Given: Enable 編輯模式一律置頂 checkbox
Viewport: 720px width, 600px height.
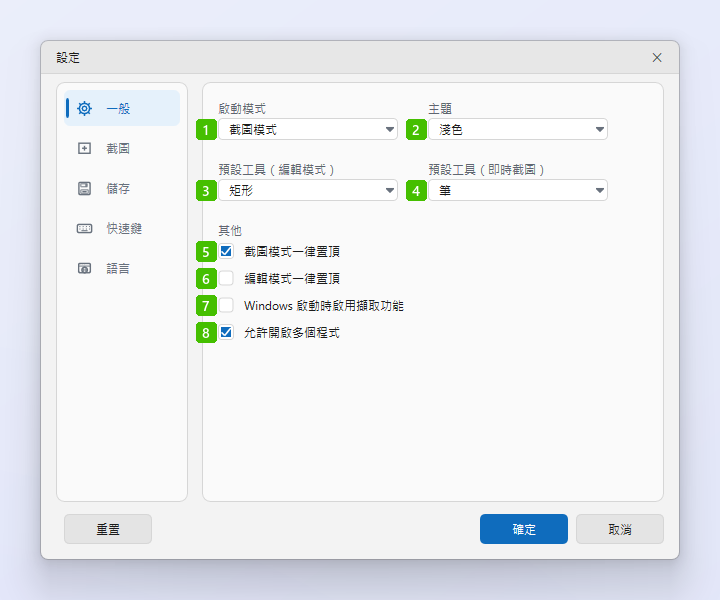Looking at the screenshot, I should [x=226, y=278].
